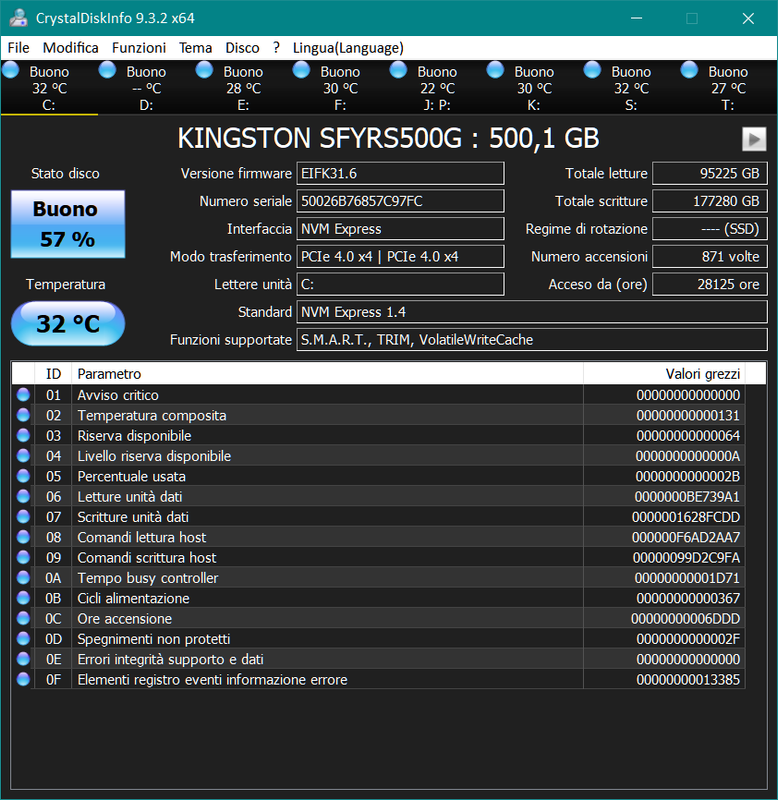This screenshot has width=778, height=800.
Task: Click the ID column header
Action: point(53,374)
